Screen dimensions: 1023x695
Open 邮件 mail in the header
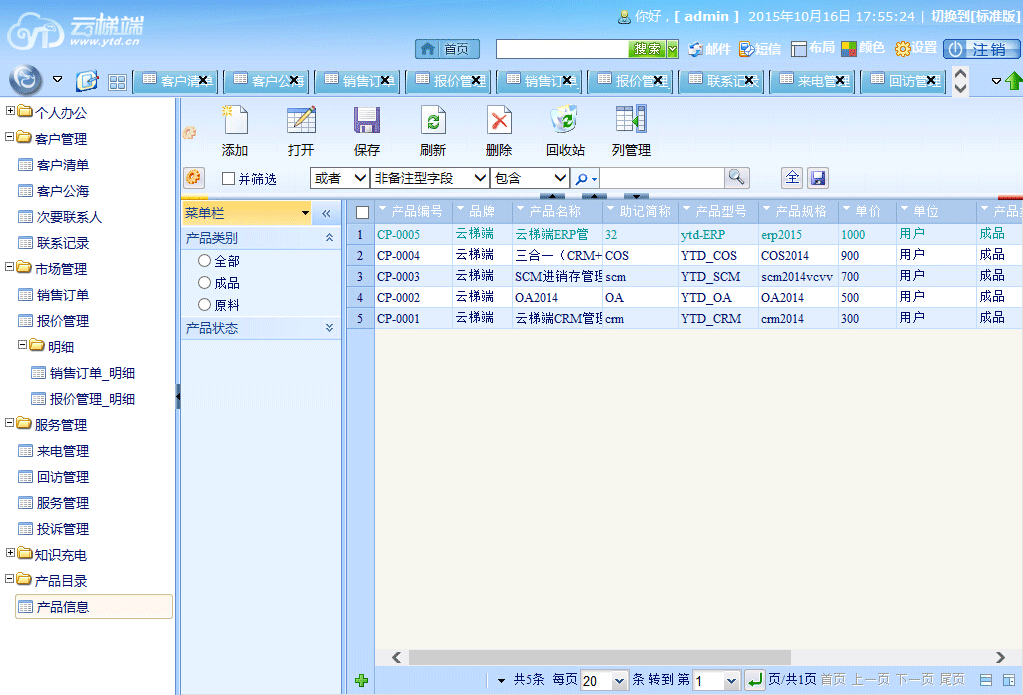[709, 49]
